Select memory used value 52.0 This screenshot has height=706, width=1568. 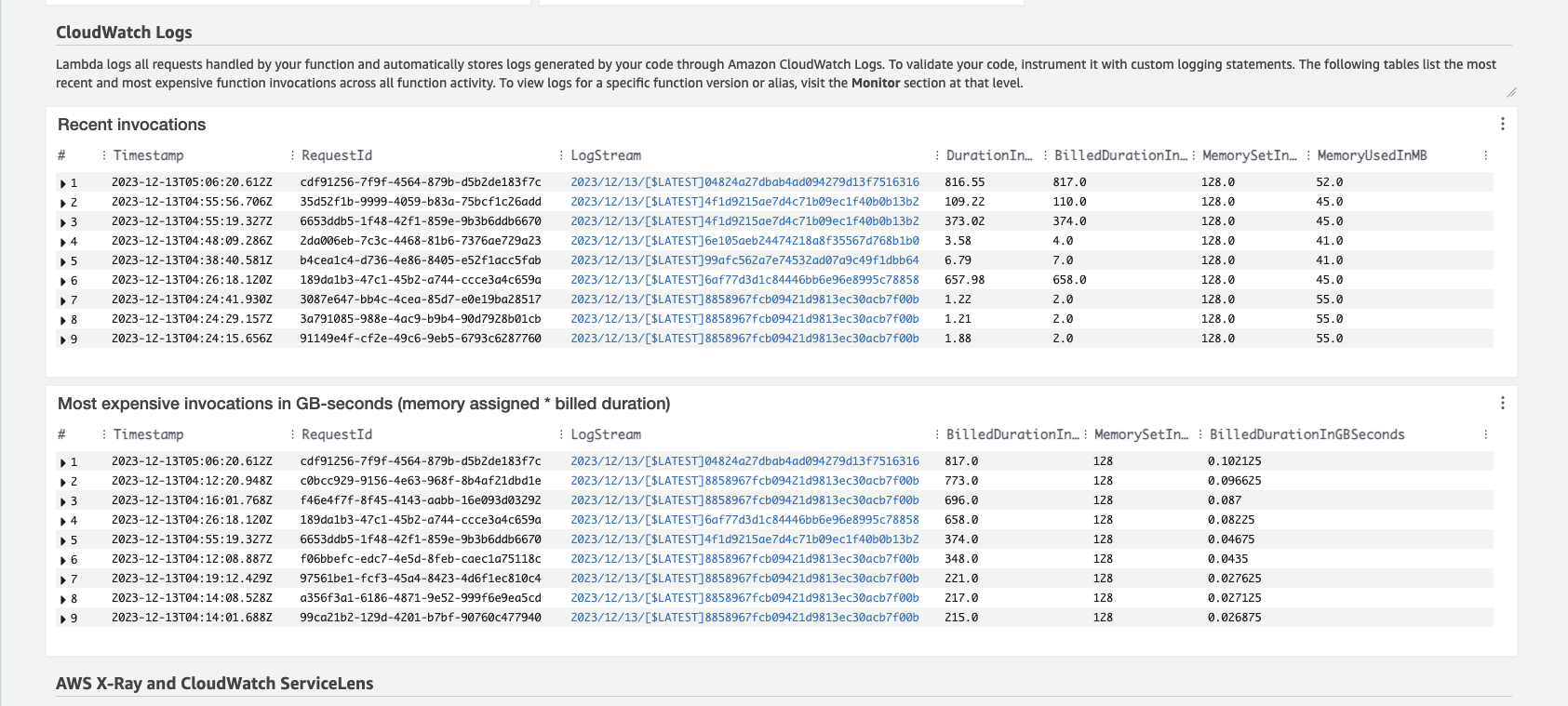click(x=1329, y=182)
